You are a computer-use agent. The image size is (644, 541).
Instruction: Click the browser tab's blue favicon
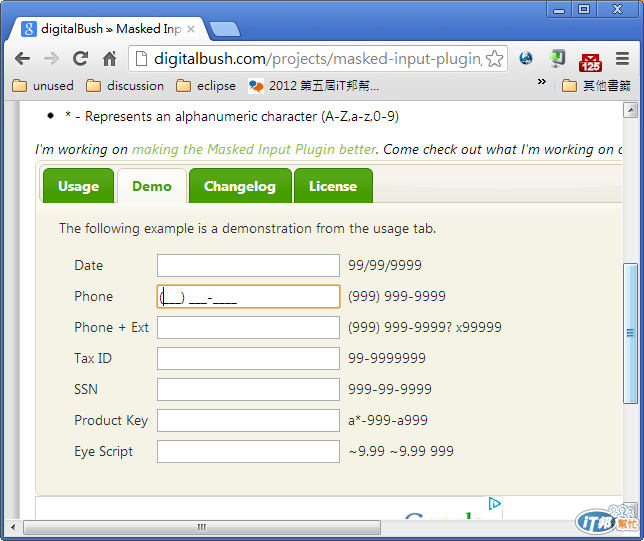(28, 29)
